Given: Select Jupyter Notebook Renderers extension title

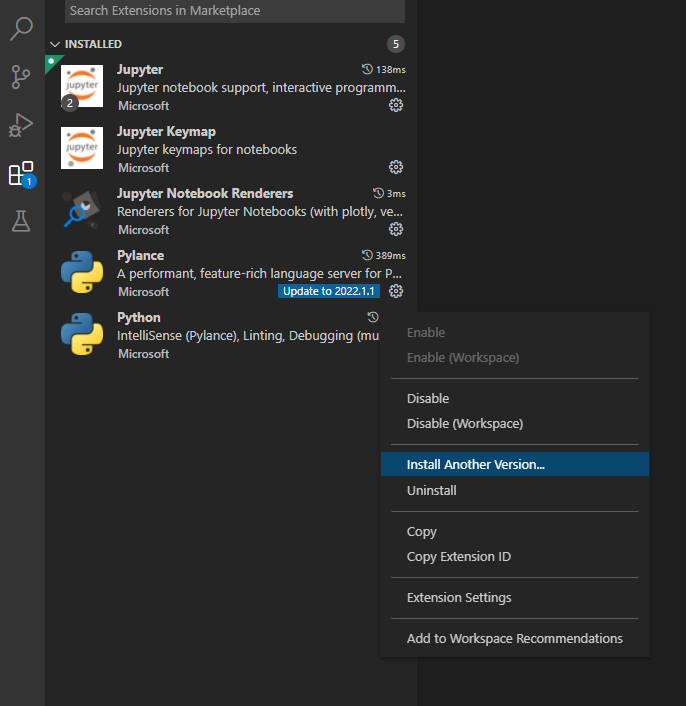Looking at the screenshot, I should tap(205, 194).
